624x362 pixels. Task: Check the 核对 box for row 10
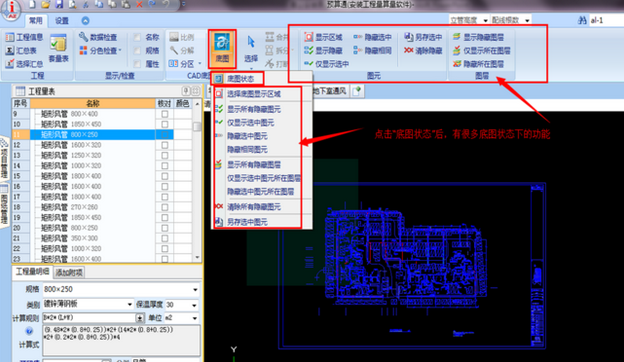164,124
